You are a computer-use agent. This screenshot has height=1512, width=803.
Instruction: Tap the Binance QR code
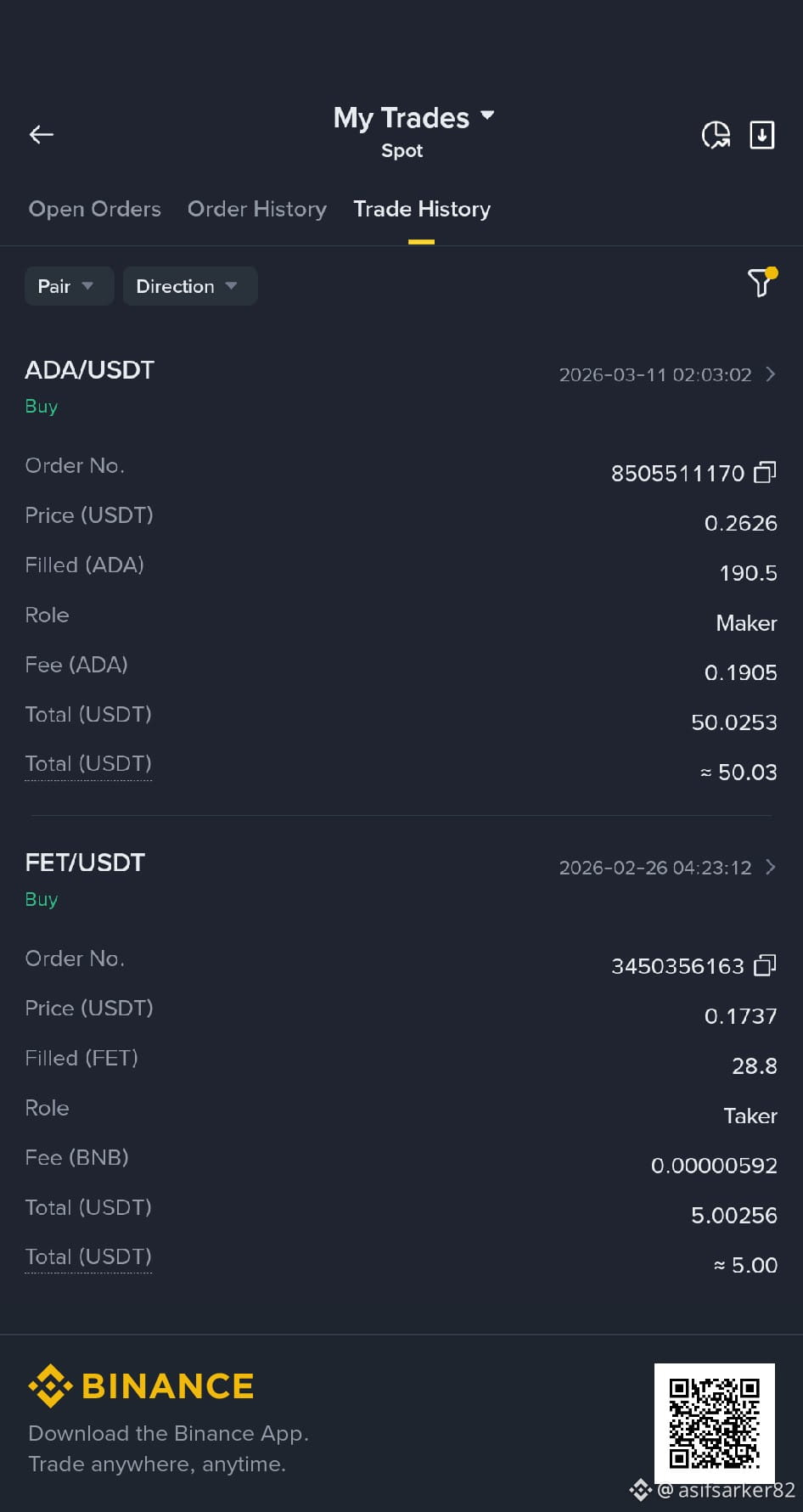[x=715, y=1424]
